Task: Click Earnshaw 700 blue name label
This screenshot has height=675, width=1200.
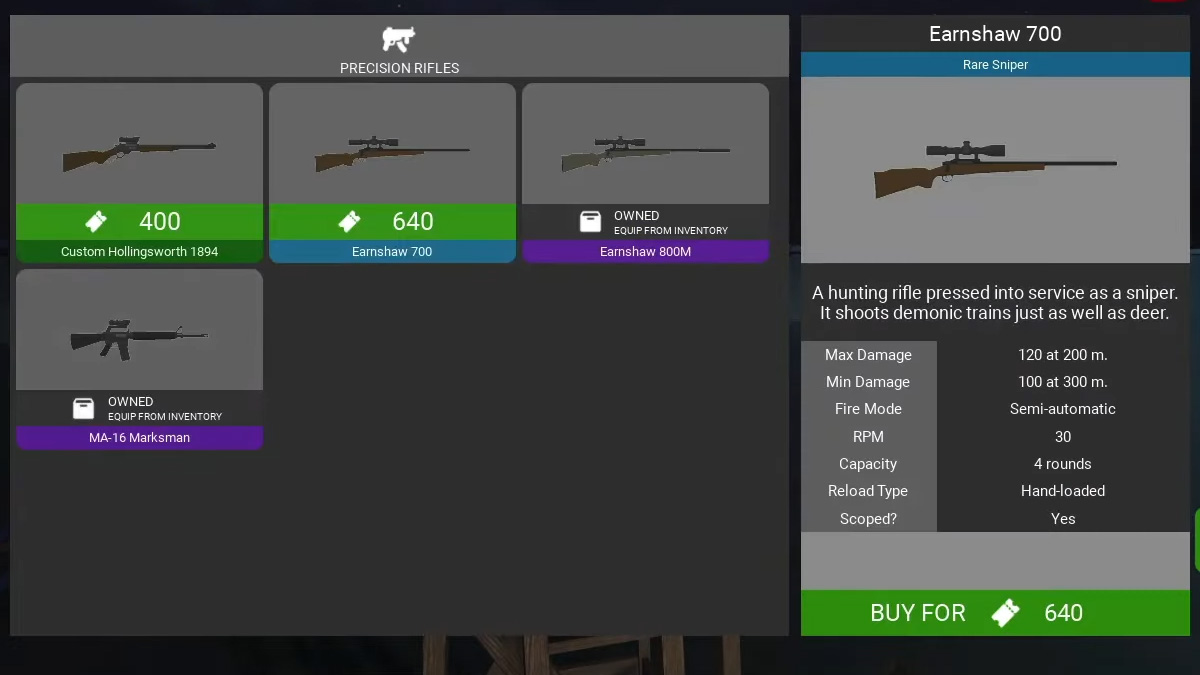Action: (x=392, y=252)
